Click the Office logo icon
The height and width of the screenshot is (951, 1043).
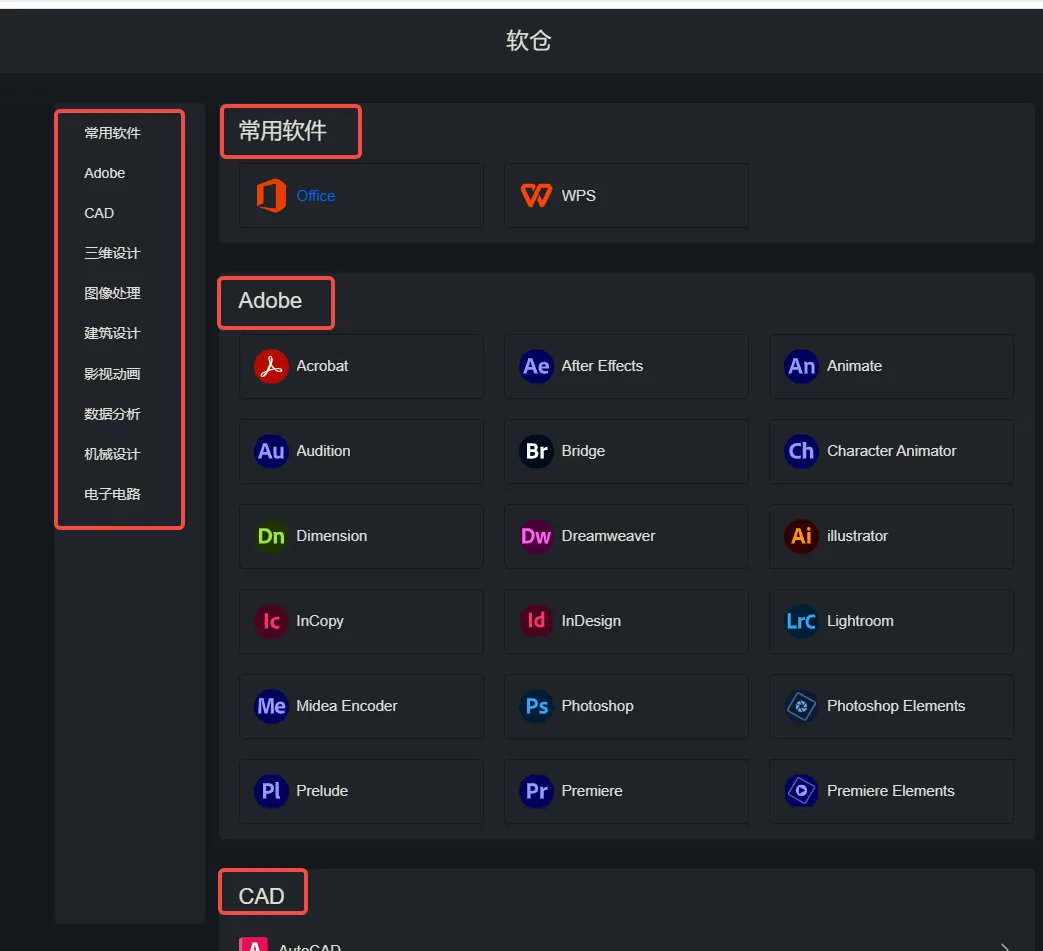tap(271, 196)
